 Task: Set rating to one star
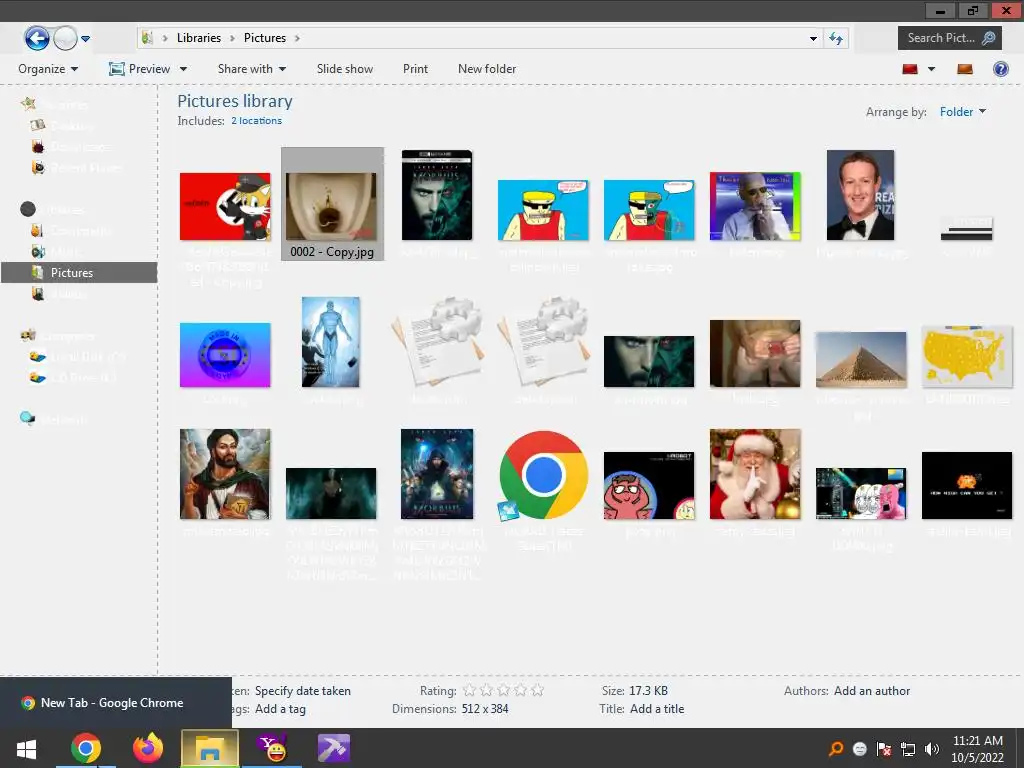pos(469,690)
